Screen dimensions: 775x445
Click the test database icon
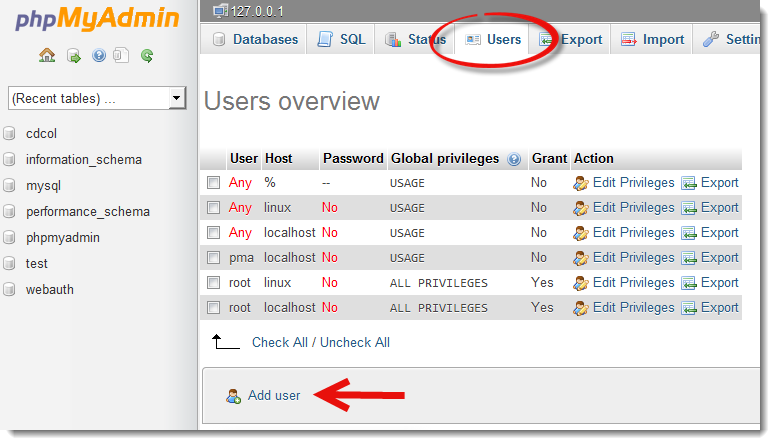tap(9, 263)
